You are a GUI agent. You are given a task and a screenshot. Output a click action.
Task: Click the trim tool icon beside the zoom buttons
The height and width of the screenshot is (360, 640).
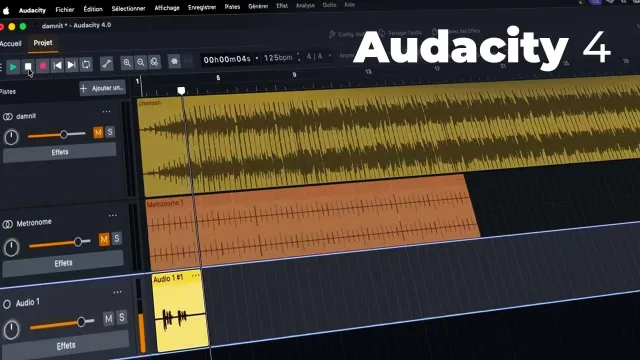click(174, 62)
